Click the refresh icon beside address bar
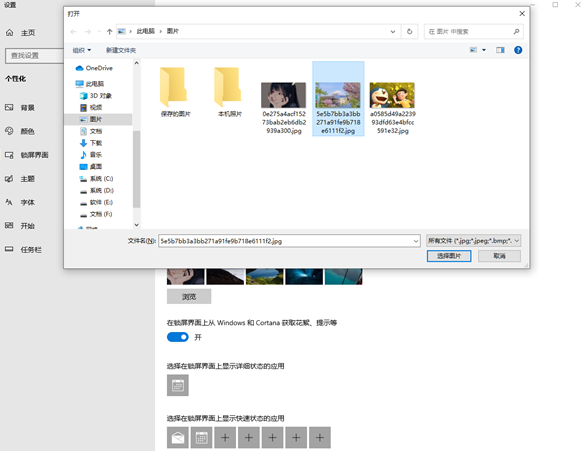Screen dimensions: 587x451 point(410,31)
